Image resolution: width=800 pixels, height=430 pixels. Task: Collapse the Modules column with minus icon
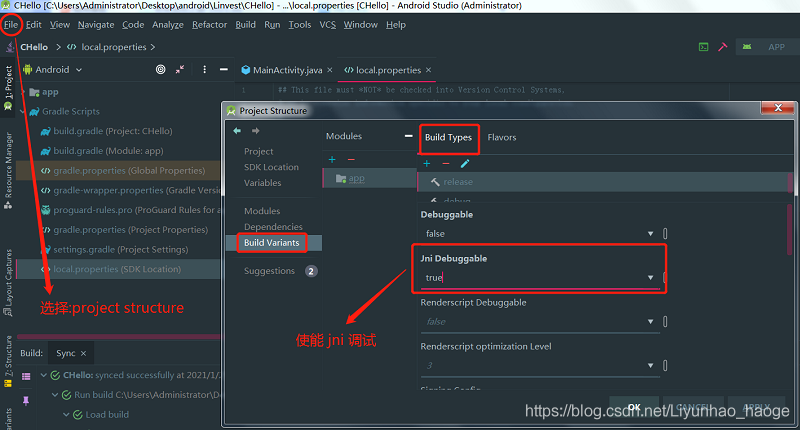(408, 136)
